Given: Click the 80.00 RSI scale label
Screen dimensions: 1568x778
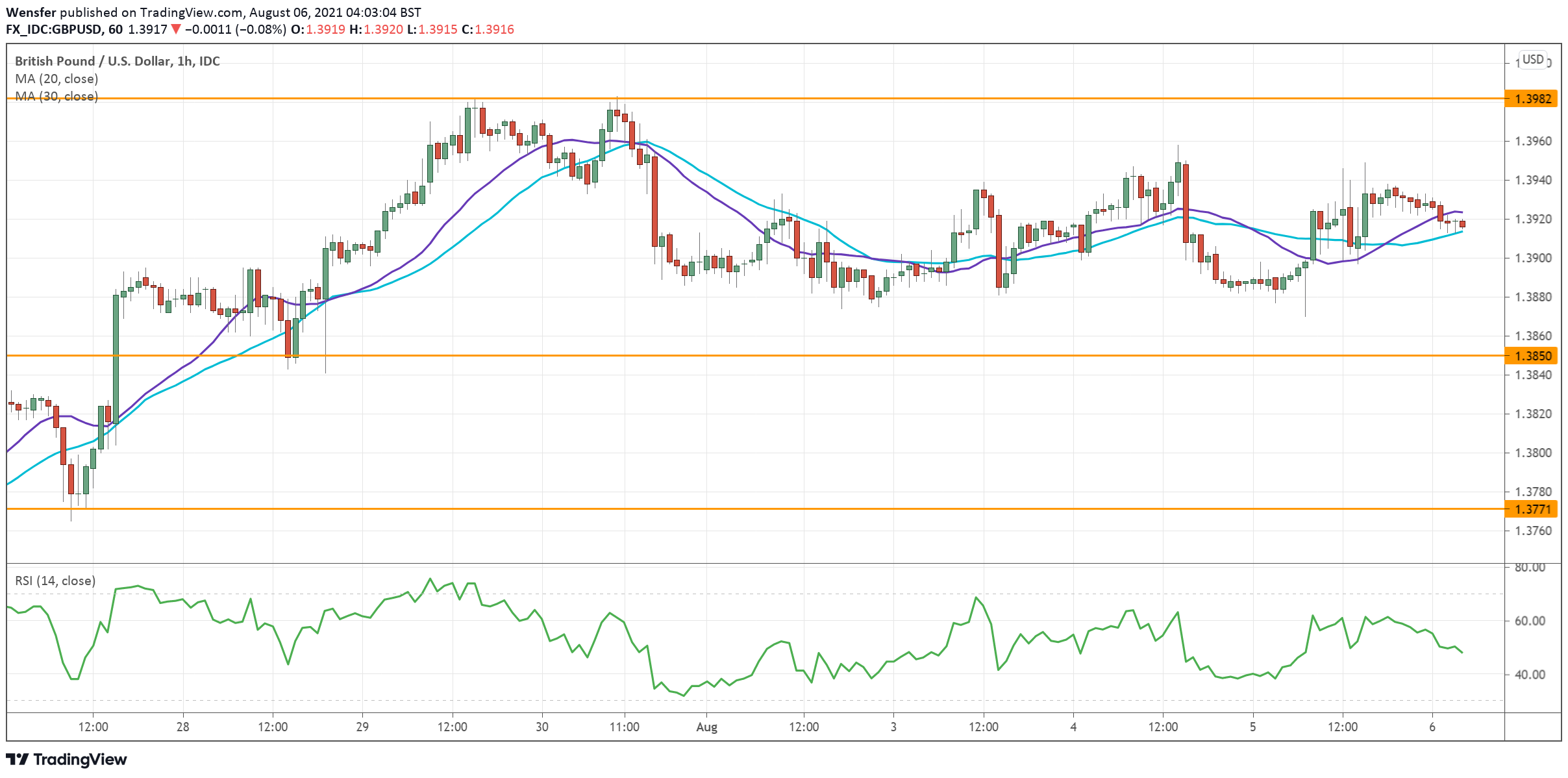Looking at the screenshot, I should pos(1530,568).
